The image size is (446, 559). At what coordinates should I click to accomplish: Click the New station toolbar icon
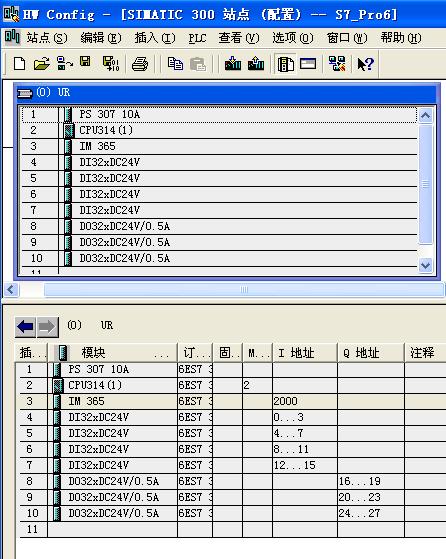click(x=19, y=64)
